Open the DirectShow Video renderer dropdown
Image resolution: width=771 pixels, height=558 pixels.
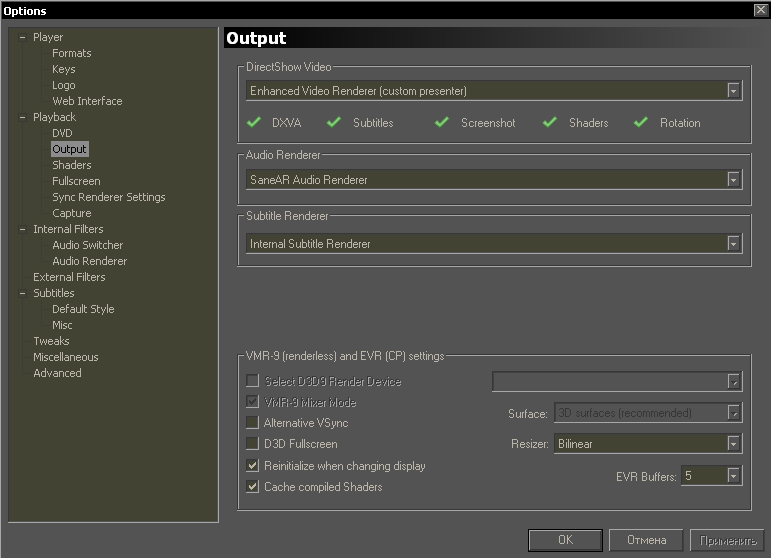[734, 91]
